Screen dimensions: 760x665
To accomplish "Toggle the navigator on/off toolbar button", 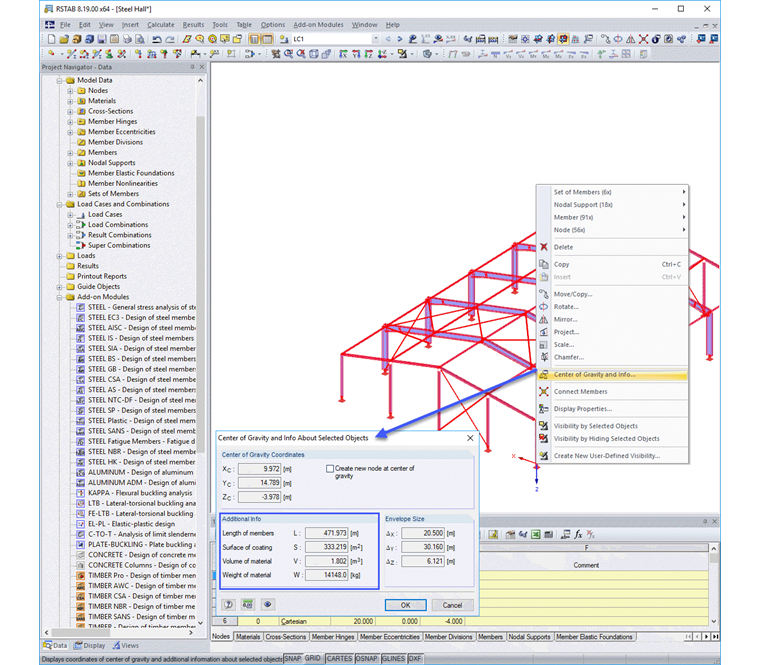I will 254,39.
